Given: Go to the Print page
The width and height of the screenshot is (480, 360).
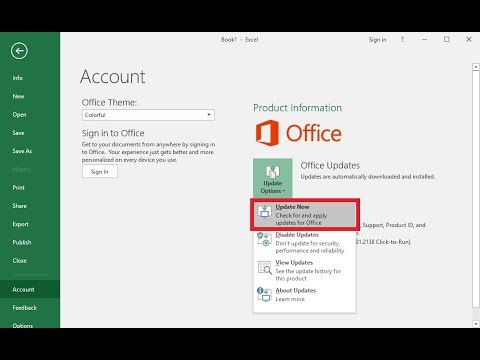Looking at the screenshot, I should [x=19, y=188].
